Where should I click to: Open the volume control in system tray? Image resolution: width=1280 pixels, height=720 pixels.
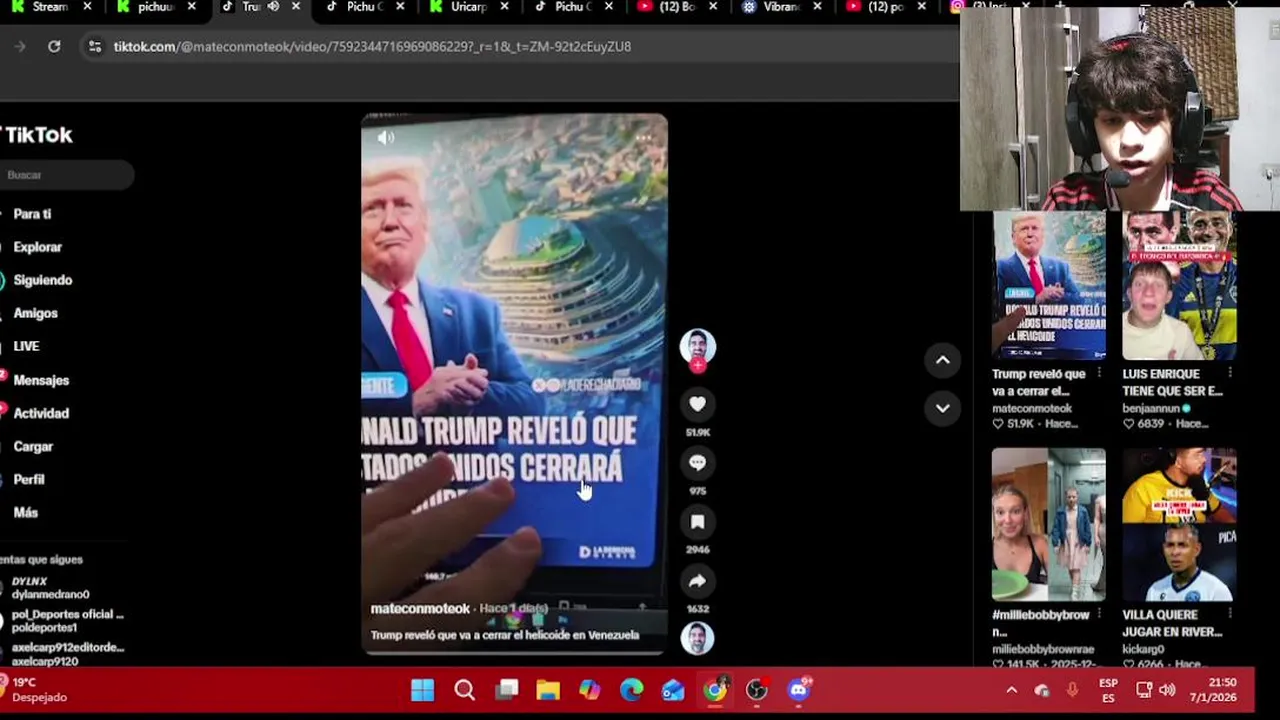(1167, 690)
